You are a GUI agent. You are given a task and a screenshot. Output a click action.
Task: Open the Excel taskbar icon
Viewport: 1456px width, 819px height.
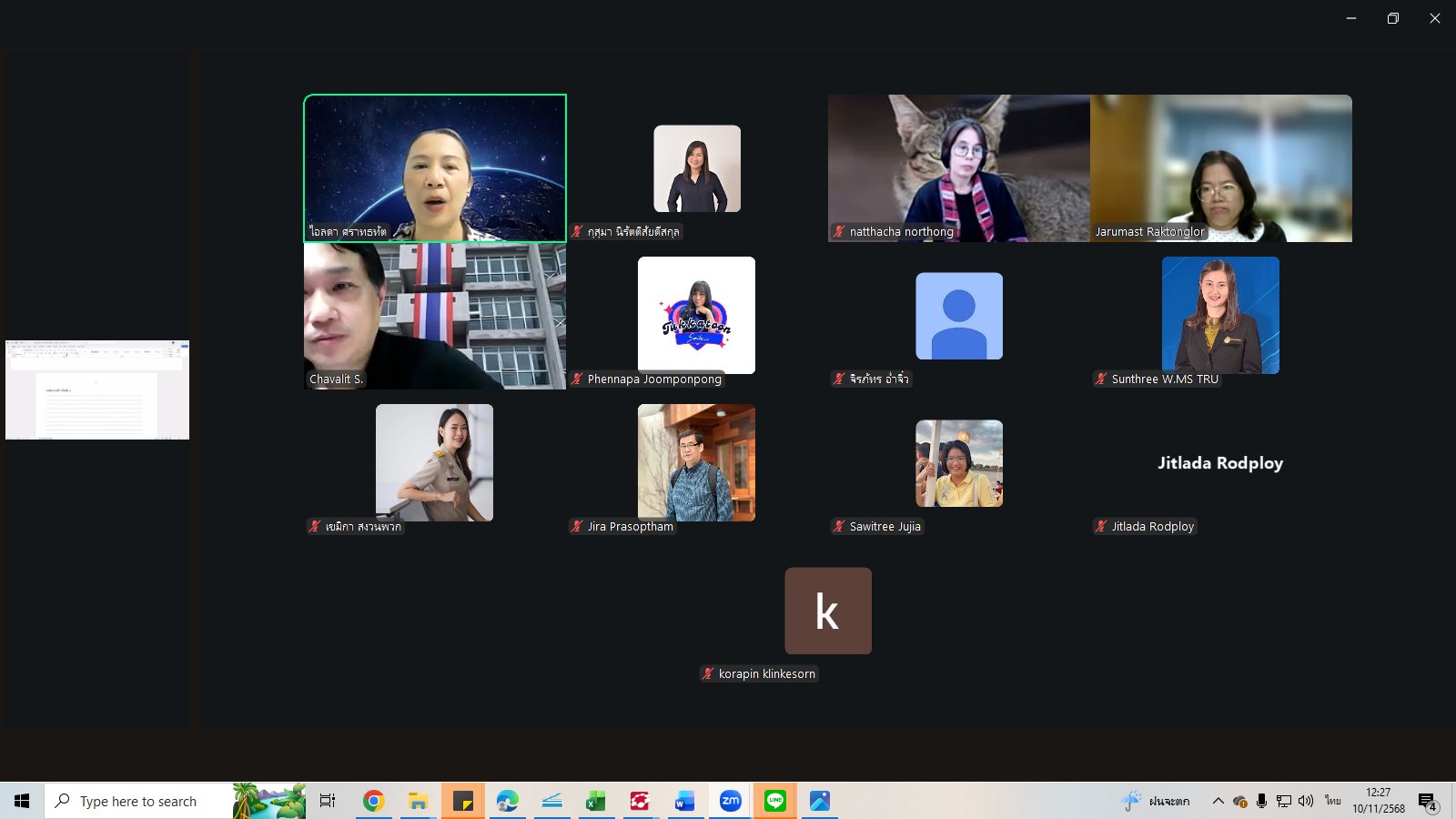point(595,801)
